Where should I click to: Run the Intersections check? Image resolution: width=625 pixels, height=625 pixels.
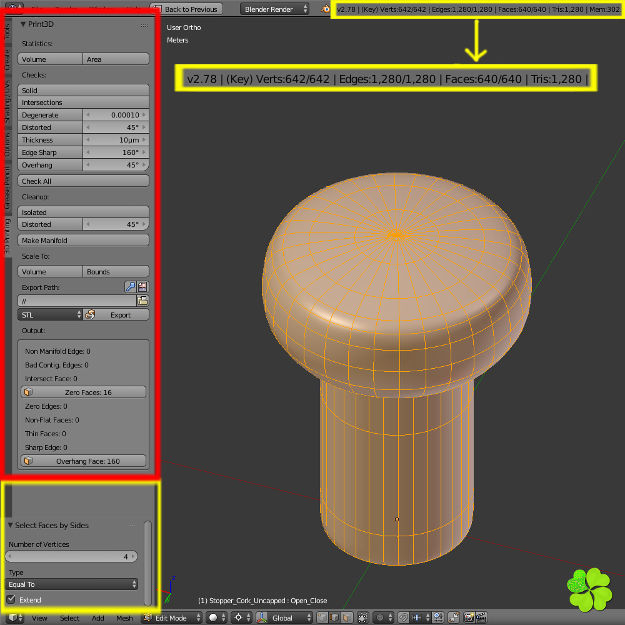coord(83,102)
